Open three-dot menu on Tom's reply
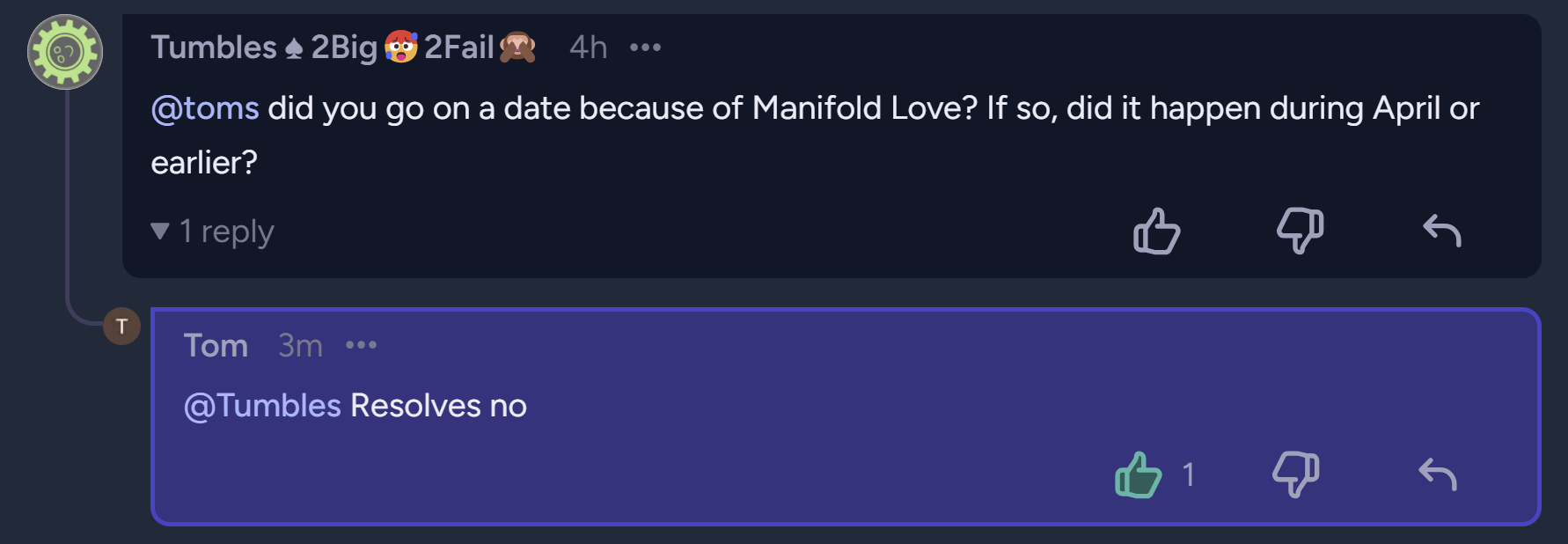 [361, 345]
